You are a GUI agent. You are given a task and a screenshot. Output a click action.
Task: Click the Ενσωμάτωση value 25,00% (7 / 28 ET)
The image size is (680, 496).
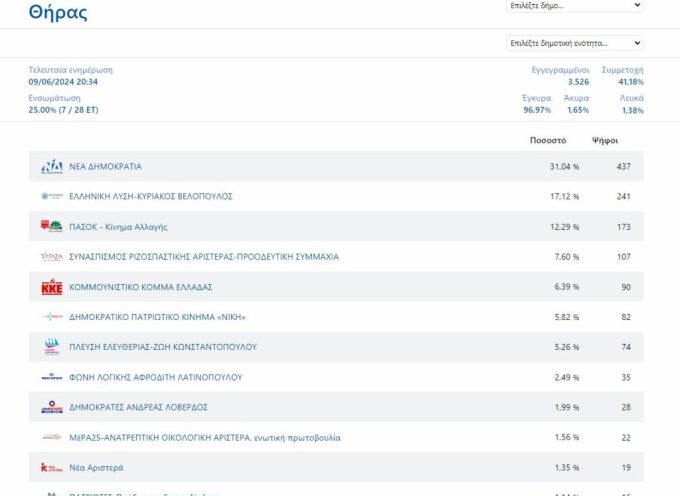coord(63,110)
